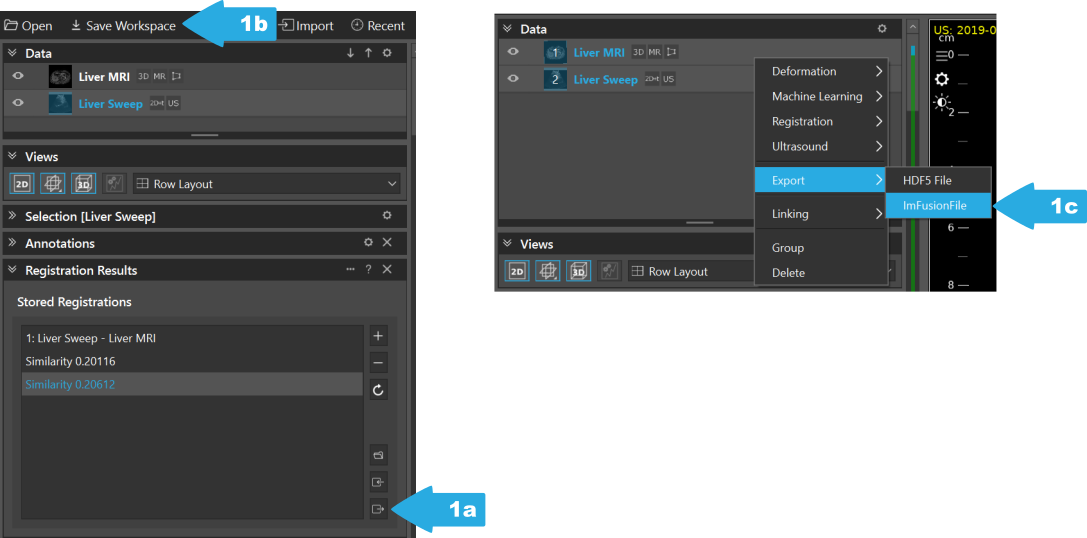The width and height of the screenshot is (1087, 538).
Task: Expand the Annotations panel
Action: 12,243
